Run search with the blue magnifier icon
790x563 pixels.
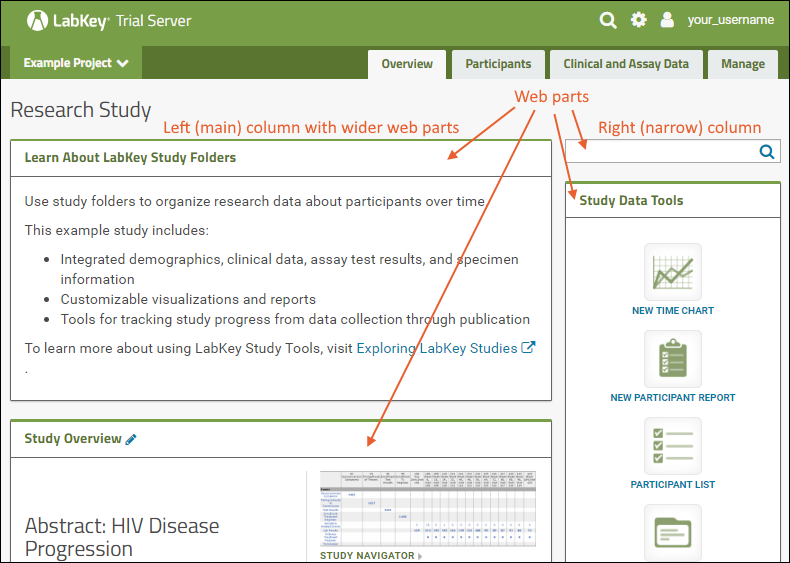click(x=767, y=151)
